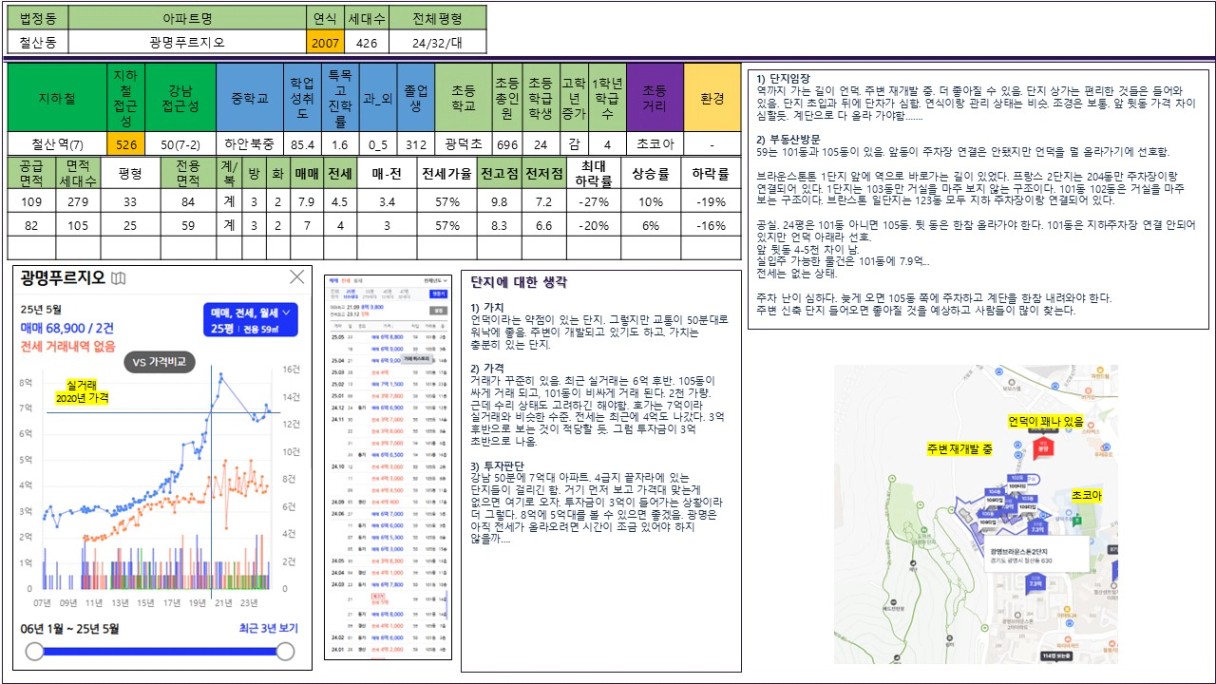Select the green school flag marker on map
Screen dimensions: 1216x684
[1077, 519]
